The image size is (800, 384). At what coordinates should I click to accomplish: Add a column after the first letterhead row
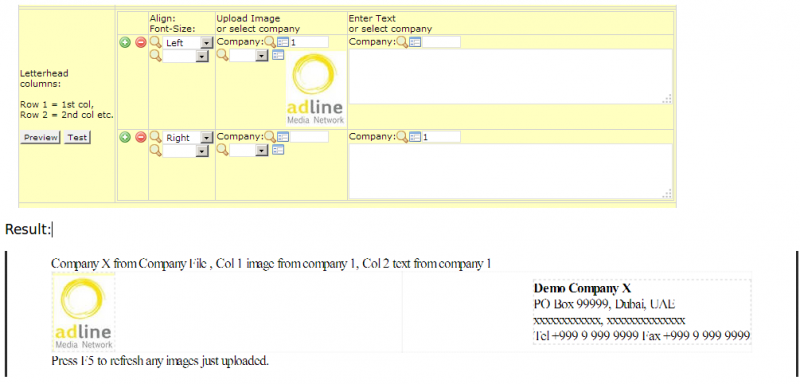coord(125,43)
